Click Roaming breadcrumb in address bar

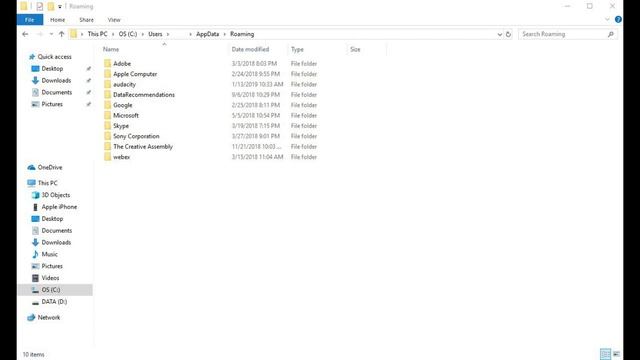(x=242, y=34)
